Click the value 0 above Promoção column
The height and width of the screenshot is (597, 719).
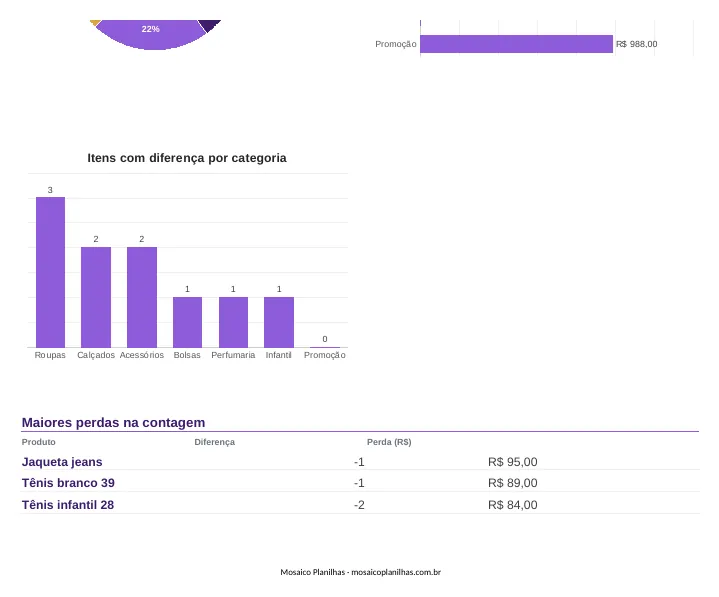coord(325,339)
